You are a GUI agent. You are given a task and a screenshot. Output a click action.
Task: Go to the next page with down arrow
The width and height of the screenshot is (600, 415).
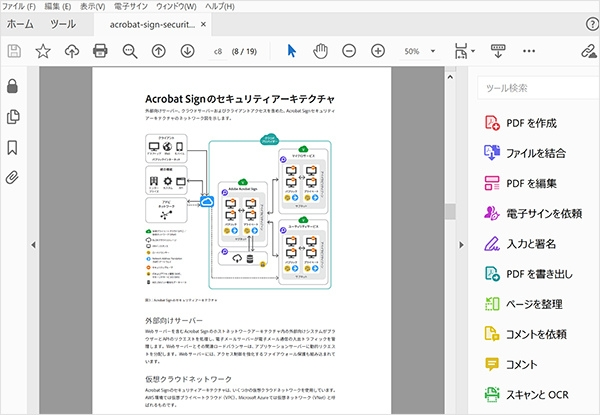click(x=187, y=50)
